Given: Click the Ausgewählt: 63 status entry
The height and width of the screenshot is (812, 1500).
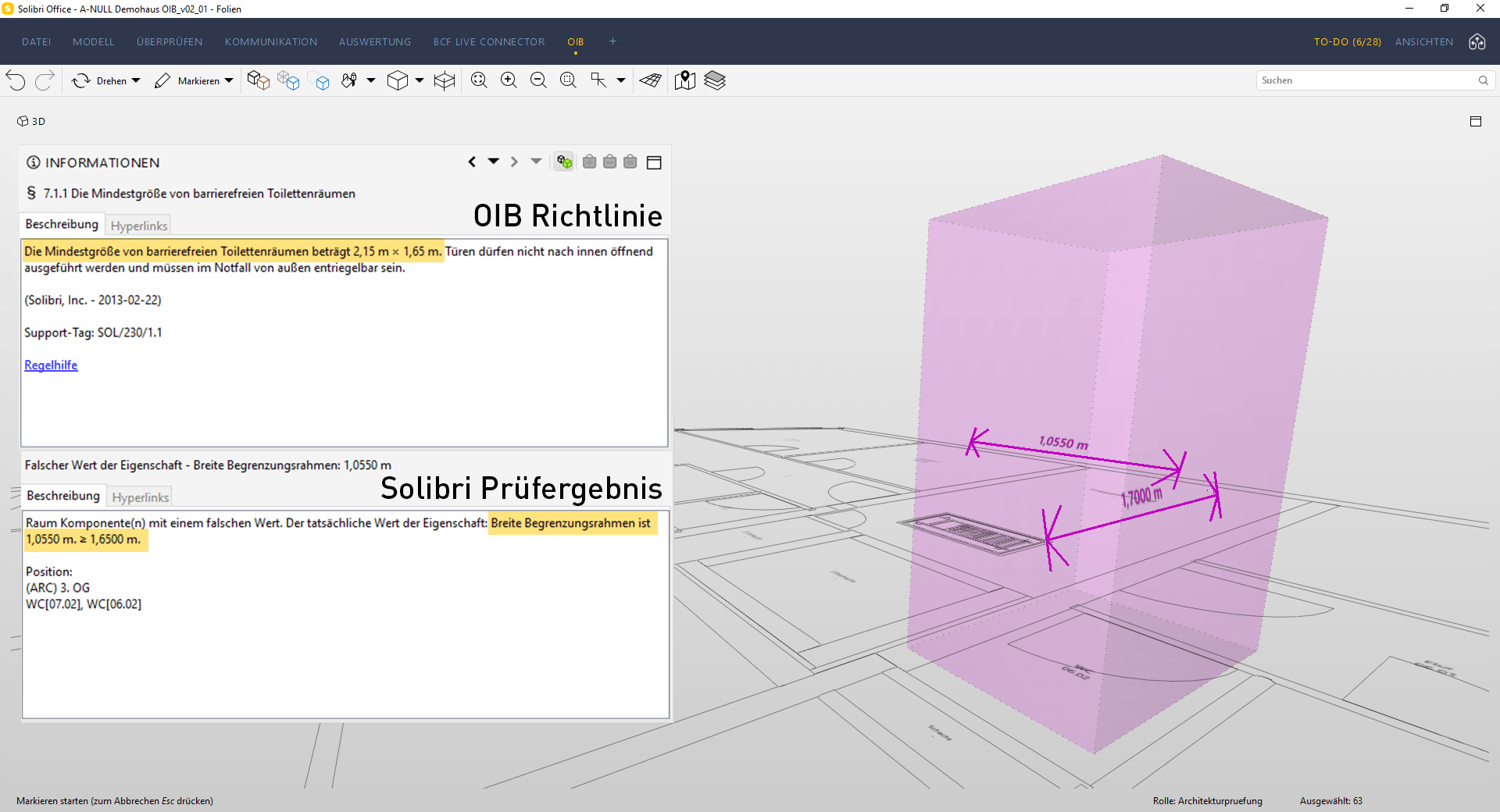Looking at the screenshot, I should coord(1330,801).
